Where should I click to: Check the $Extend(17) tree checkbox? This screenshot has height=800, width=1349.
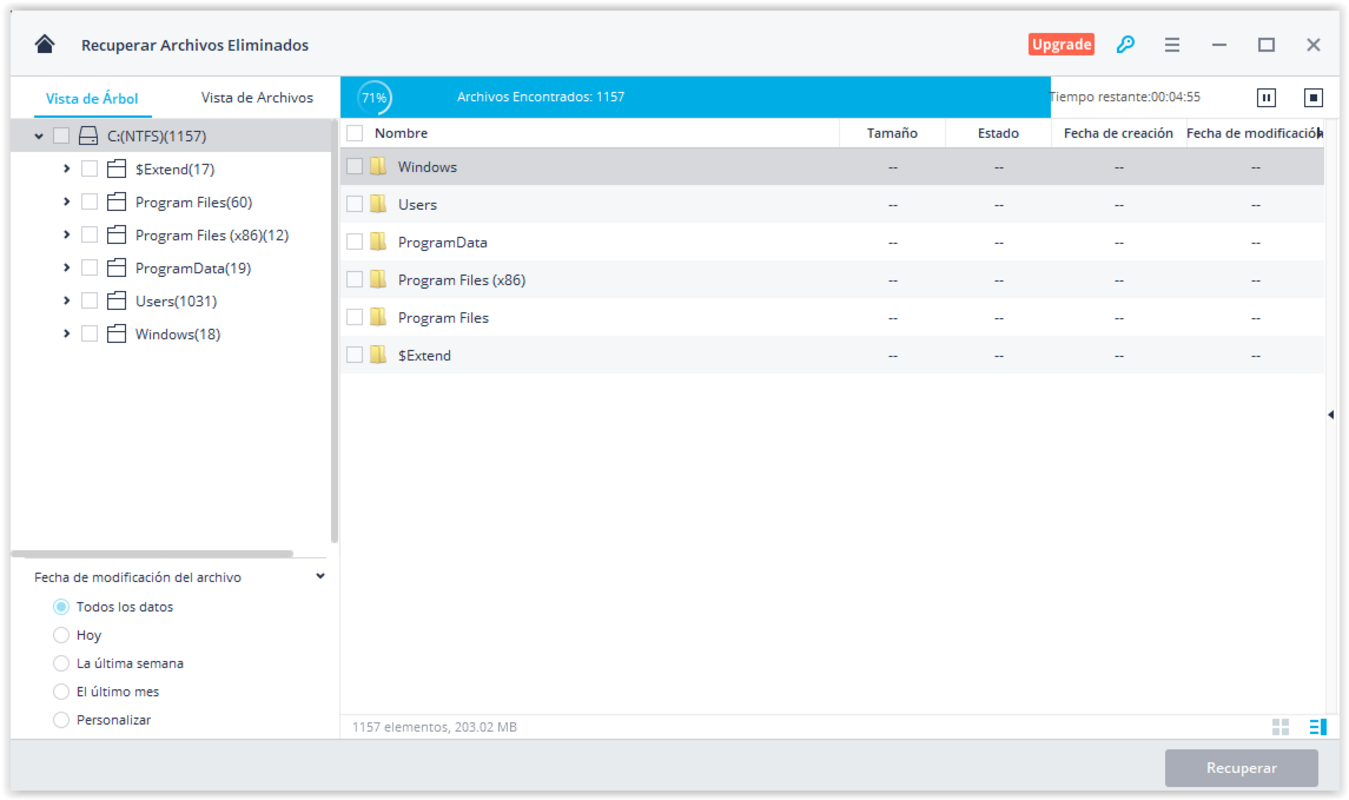point(89,169)
